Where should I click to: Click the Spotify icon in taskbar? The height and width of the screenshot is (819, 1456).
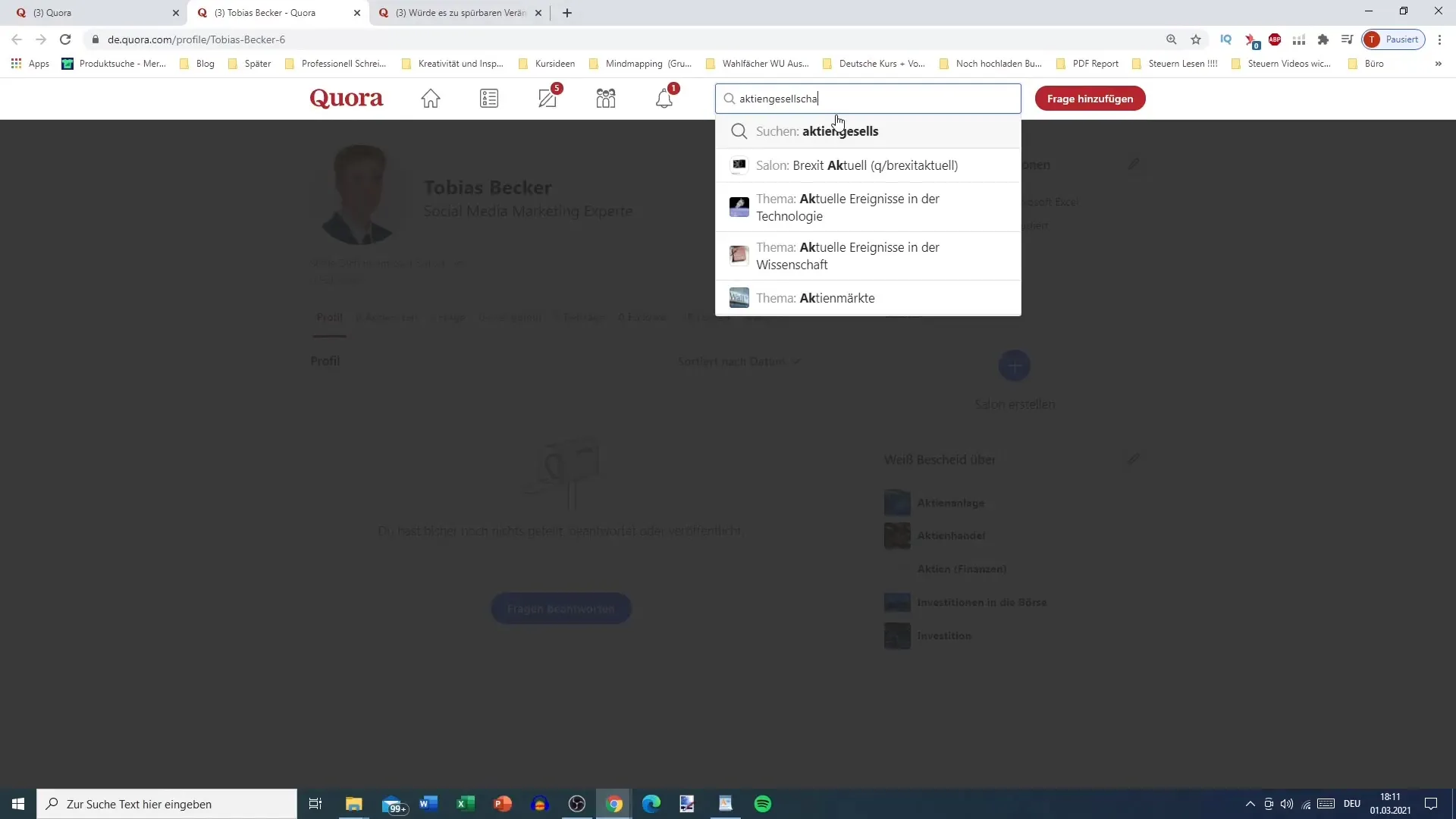(x=764, y=803)
